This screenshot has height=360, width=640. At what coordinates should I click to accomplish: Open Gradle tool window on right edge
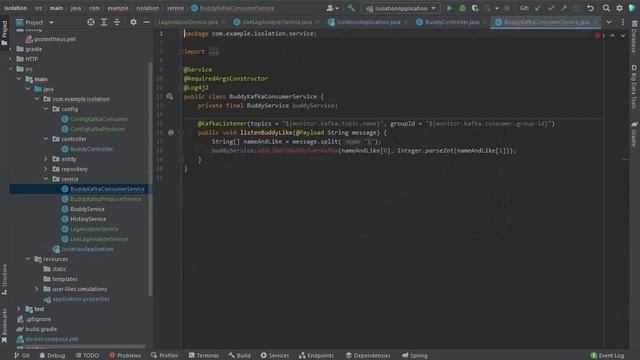click(634, 134)
